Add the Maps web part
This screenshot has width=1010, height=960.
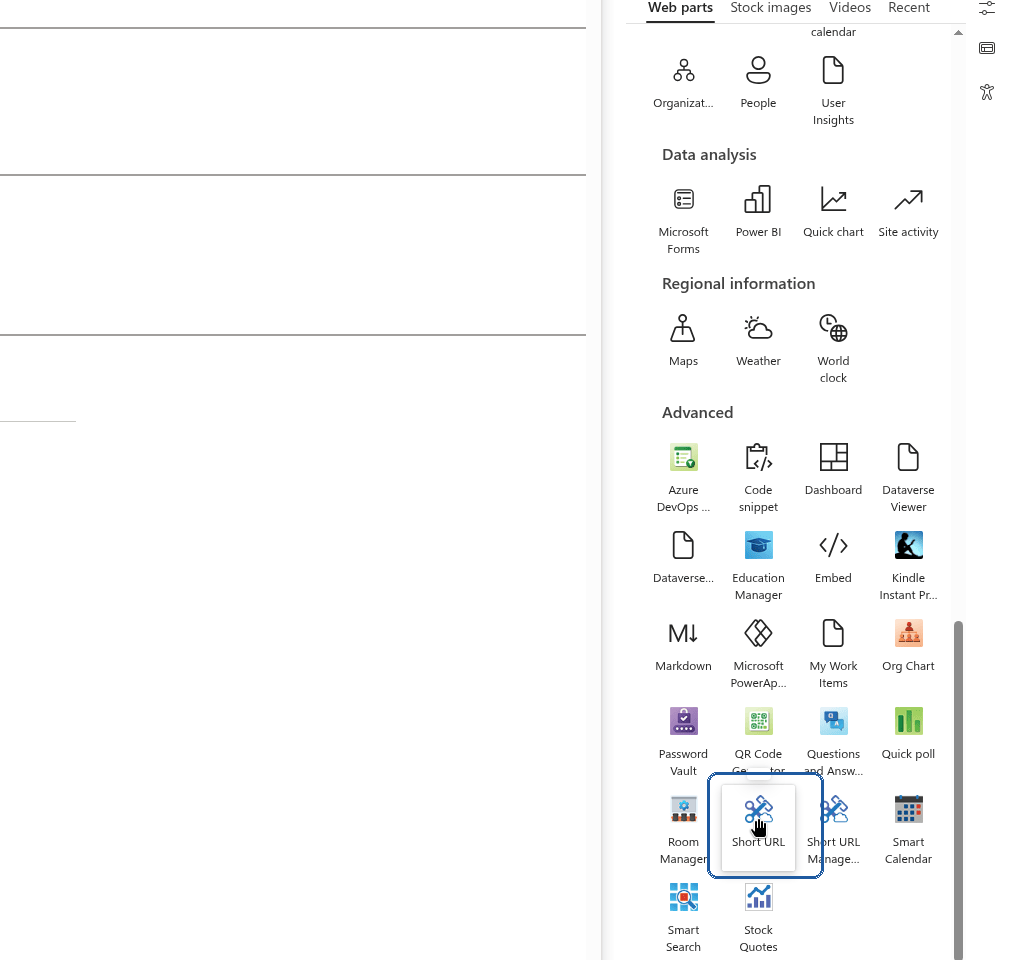(x=683, y=341)
